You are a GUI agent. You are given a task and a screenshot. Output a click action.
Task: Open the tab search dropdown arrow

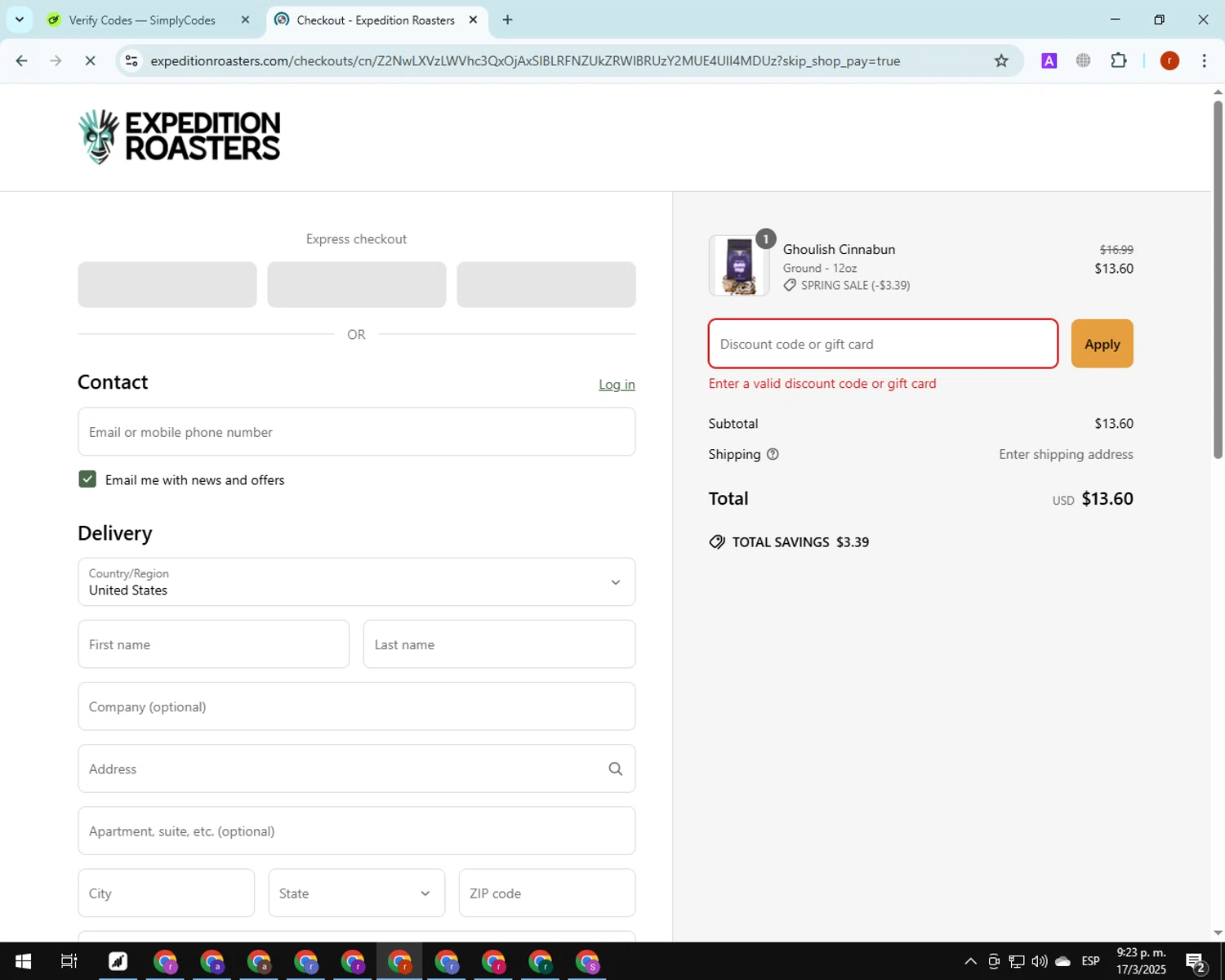pos(20,20)
